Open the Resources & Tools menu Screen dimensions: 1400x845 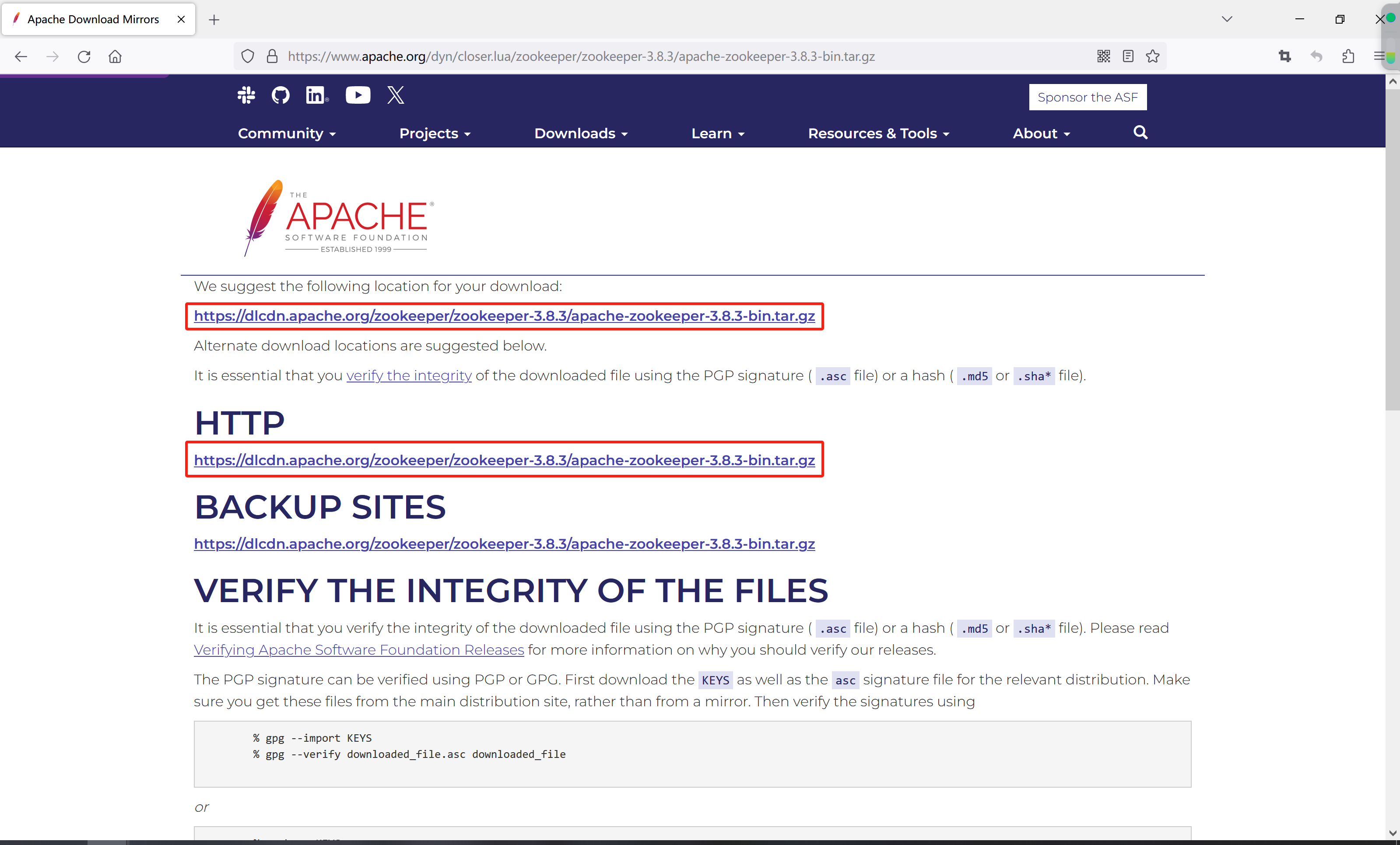(x=878, y=133)
